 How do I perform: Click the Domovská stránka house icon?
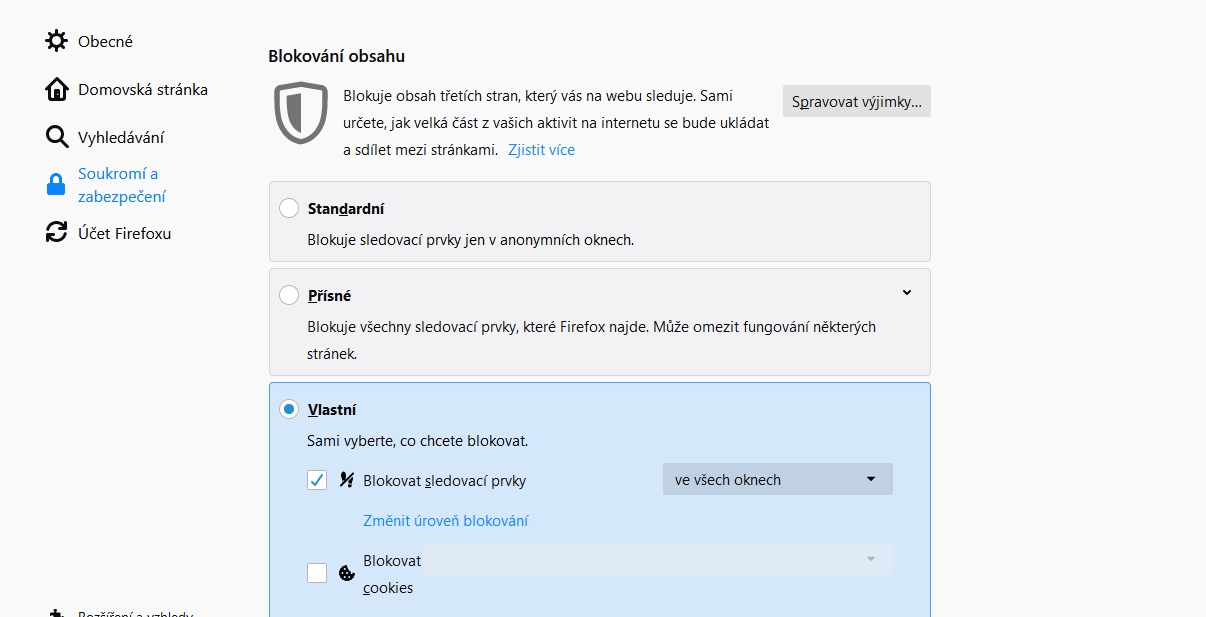[x=56, y=89]
